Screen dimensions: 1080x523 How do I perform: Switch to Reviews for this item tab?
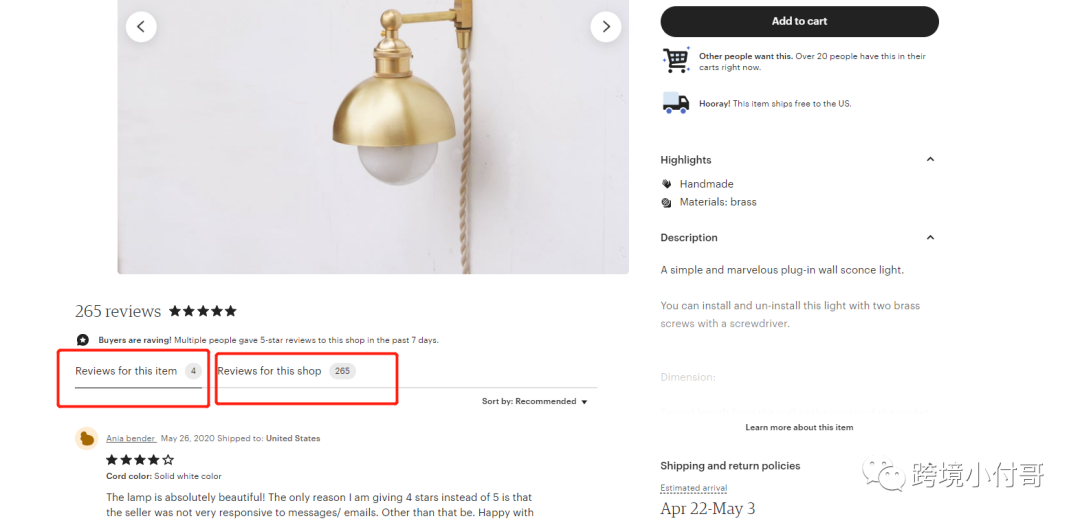pos(126,371)
